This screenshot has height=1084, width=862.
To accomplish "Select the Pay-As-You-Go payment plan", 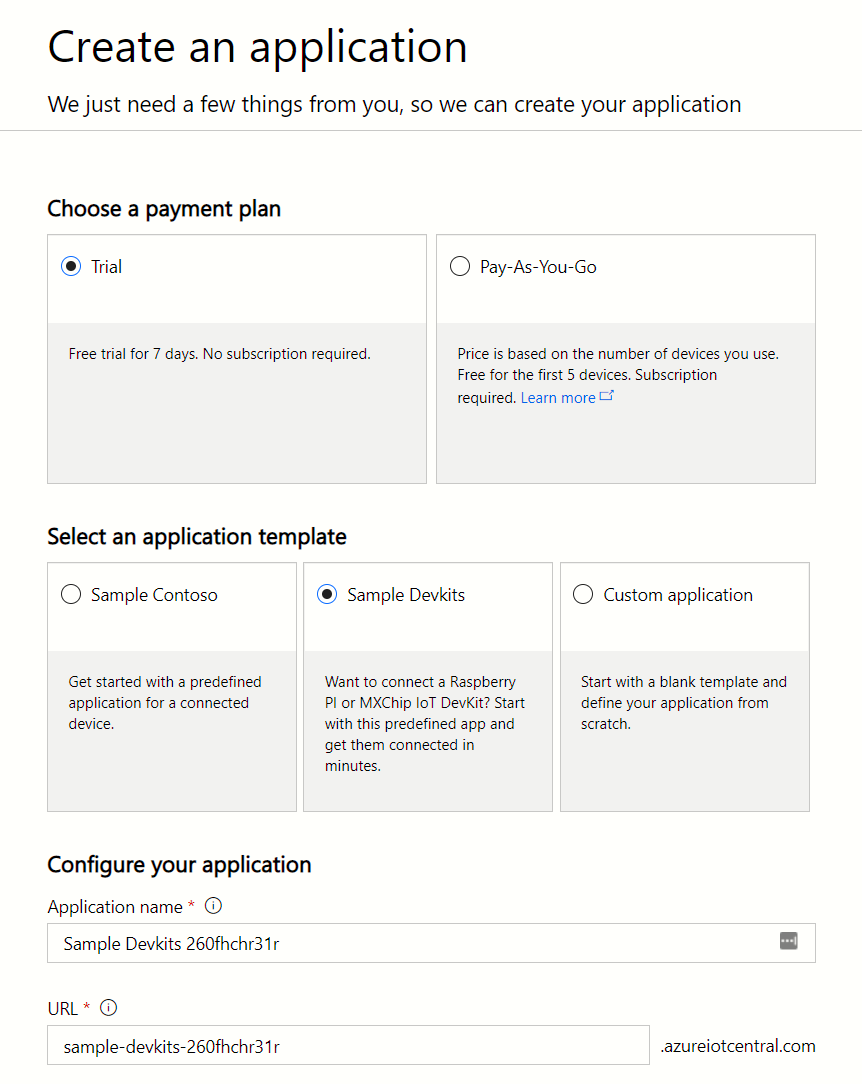I will 460,266.
